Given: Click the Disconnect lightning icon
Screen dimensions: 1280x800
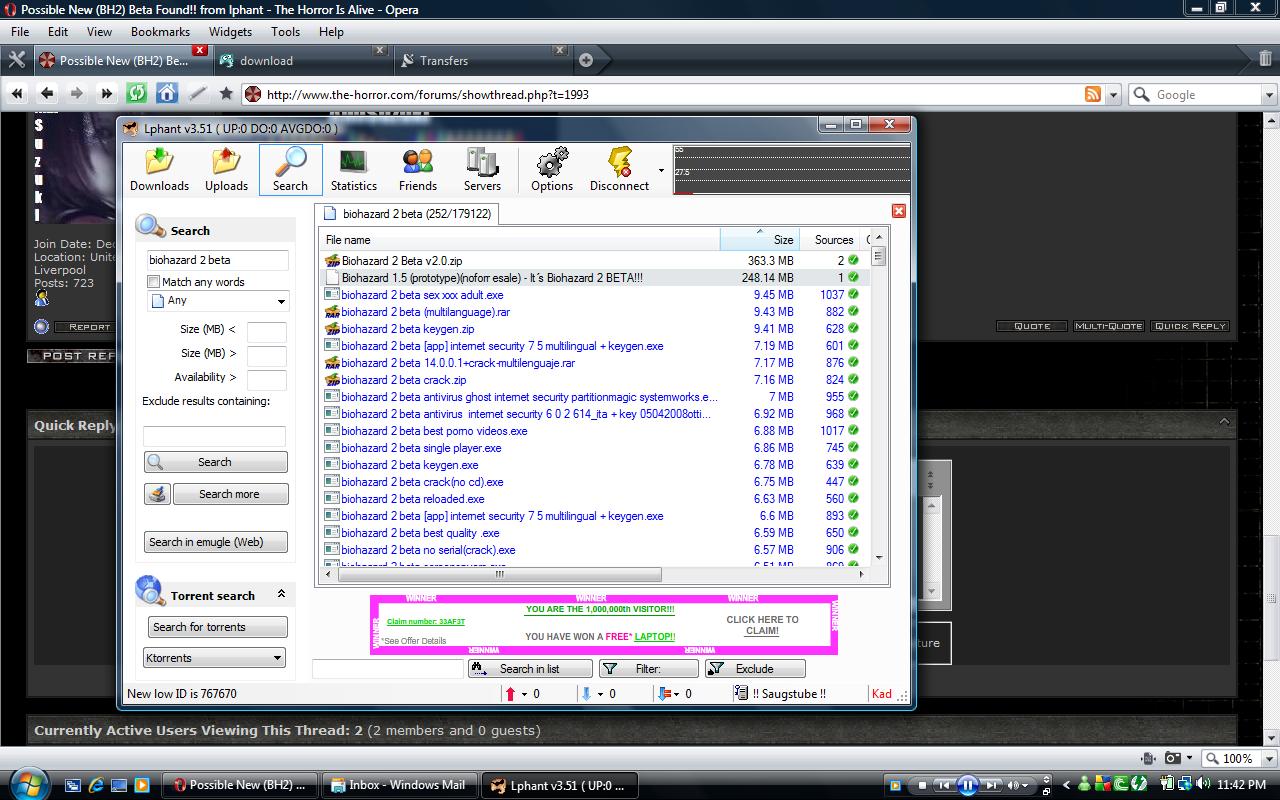Looking at the screenshot, I should tap(619, 169).
